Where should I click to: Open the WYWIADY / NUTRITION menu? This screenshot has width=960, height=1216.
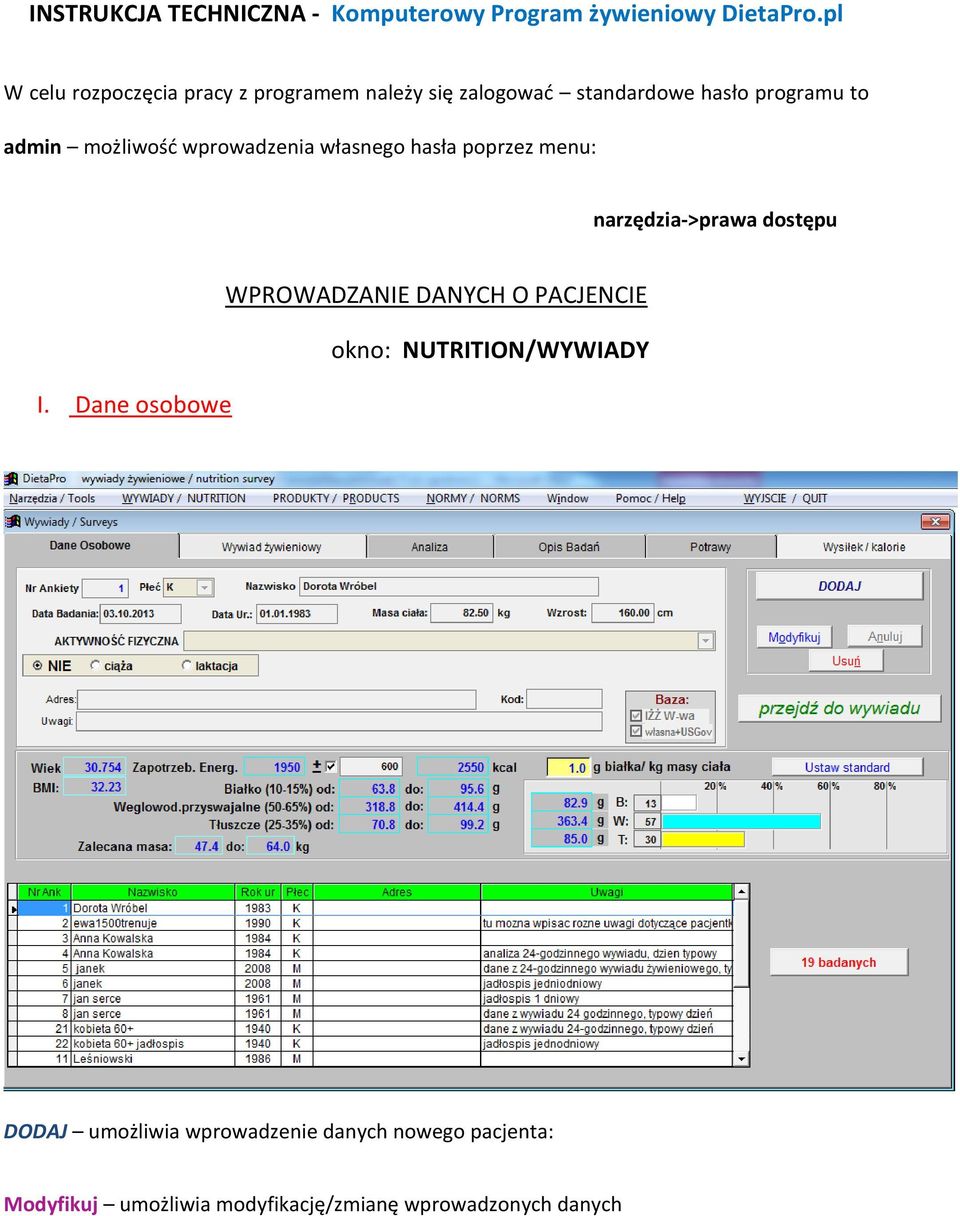tap(184, 498)
